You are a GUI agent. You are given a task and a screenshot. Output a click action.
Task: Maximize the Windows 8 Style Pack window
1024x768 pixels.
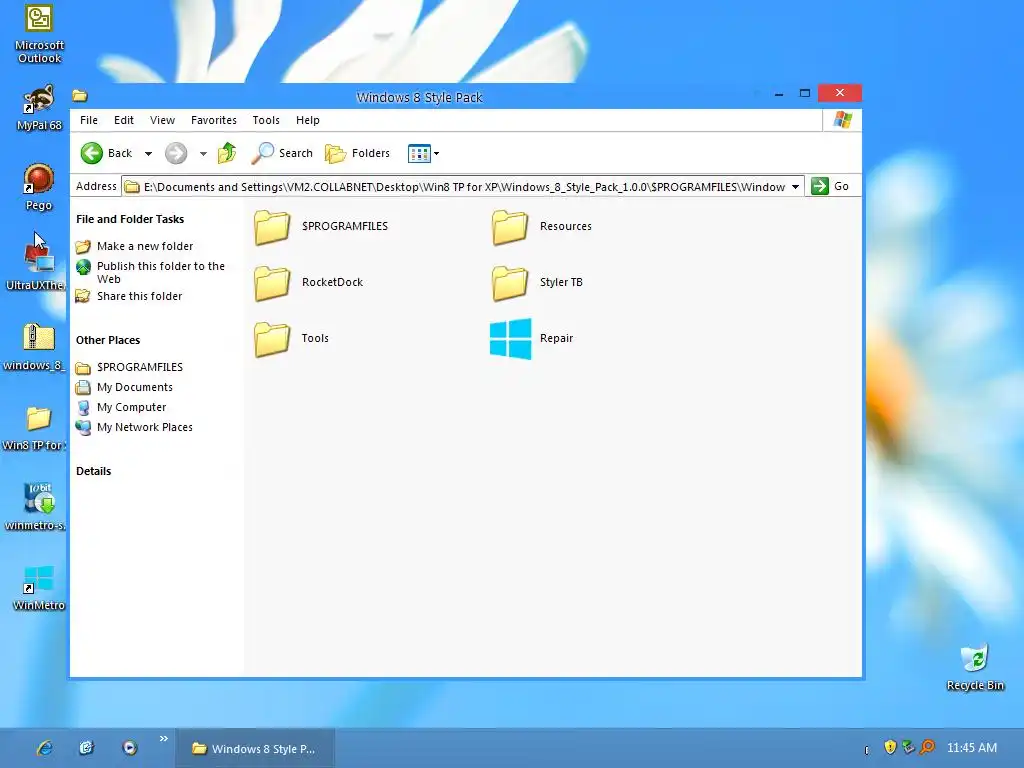point(805,93)
